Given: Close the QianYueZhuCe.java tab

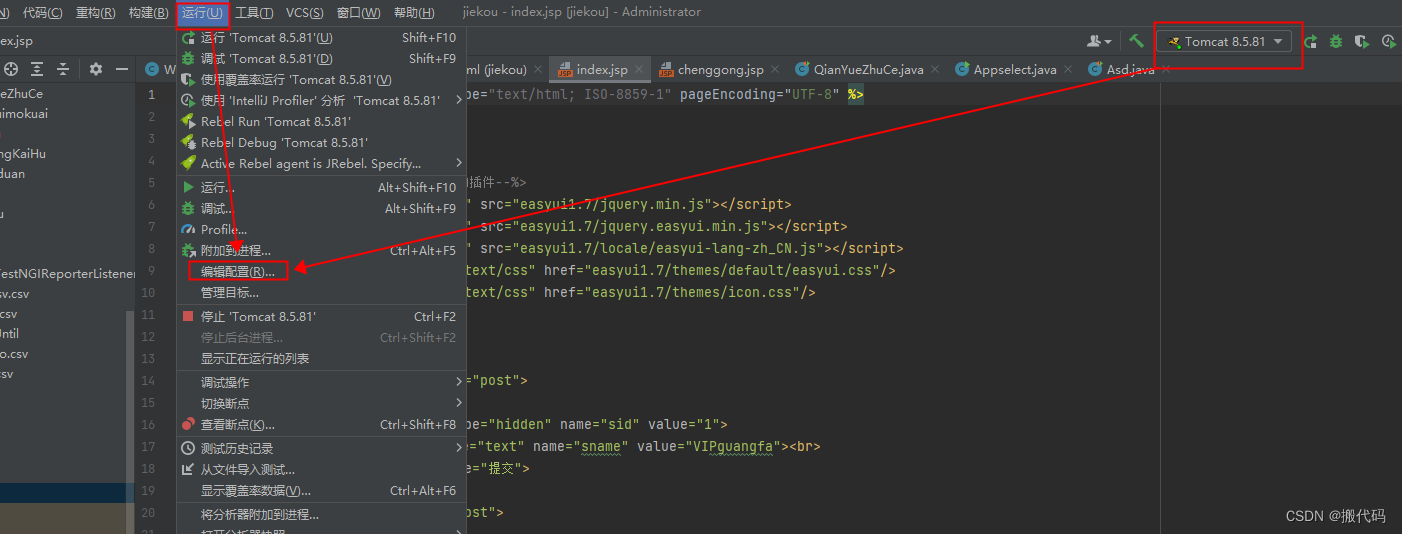Looking at the screenshot, I should [934, 70].
